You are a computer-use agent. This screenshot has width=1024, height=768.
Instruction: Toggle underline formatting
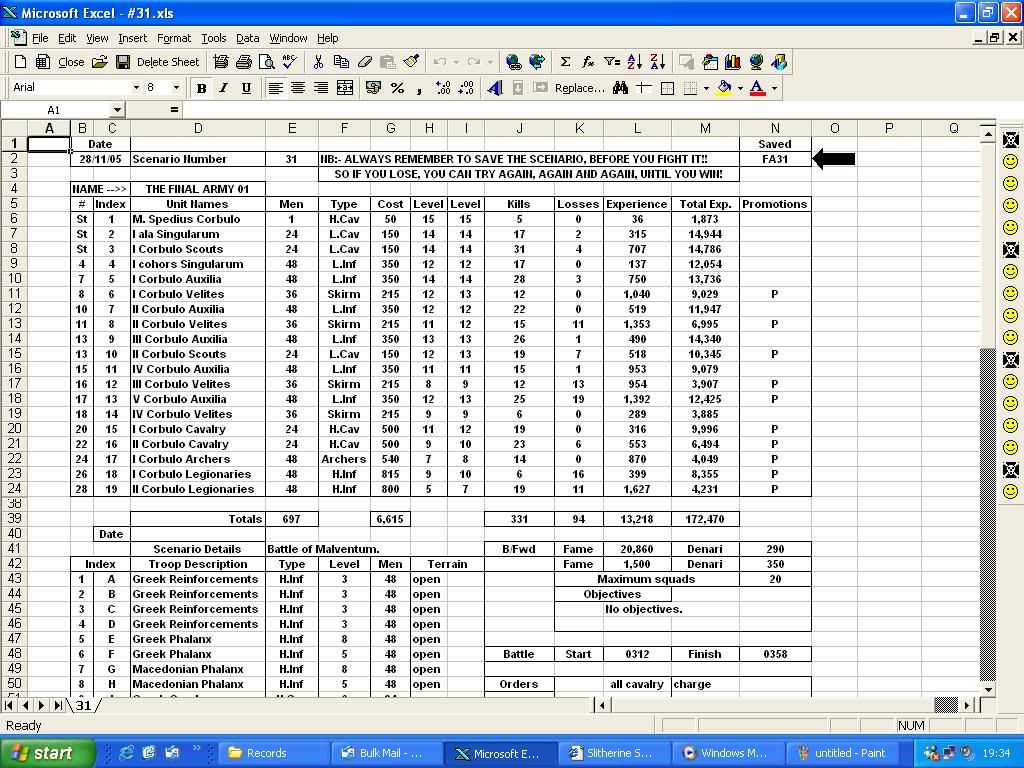click(246, 88)
